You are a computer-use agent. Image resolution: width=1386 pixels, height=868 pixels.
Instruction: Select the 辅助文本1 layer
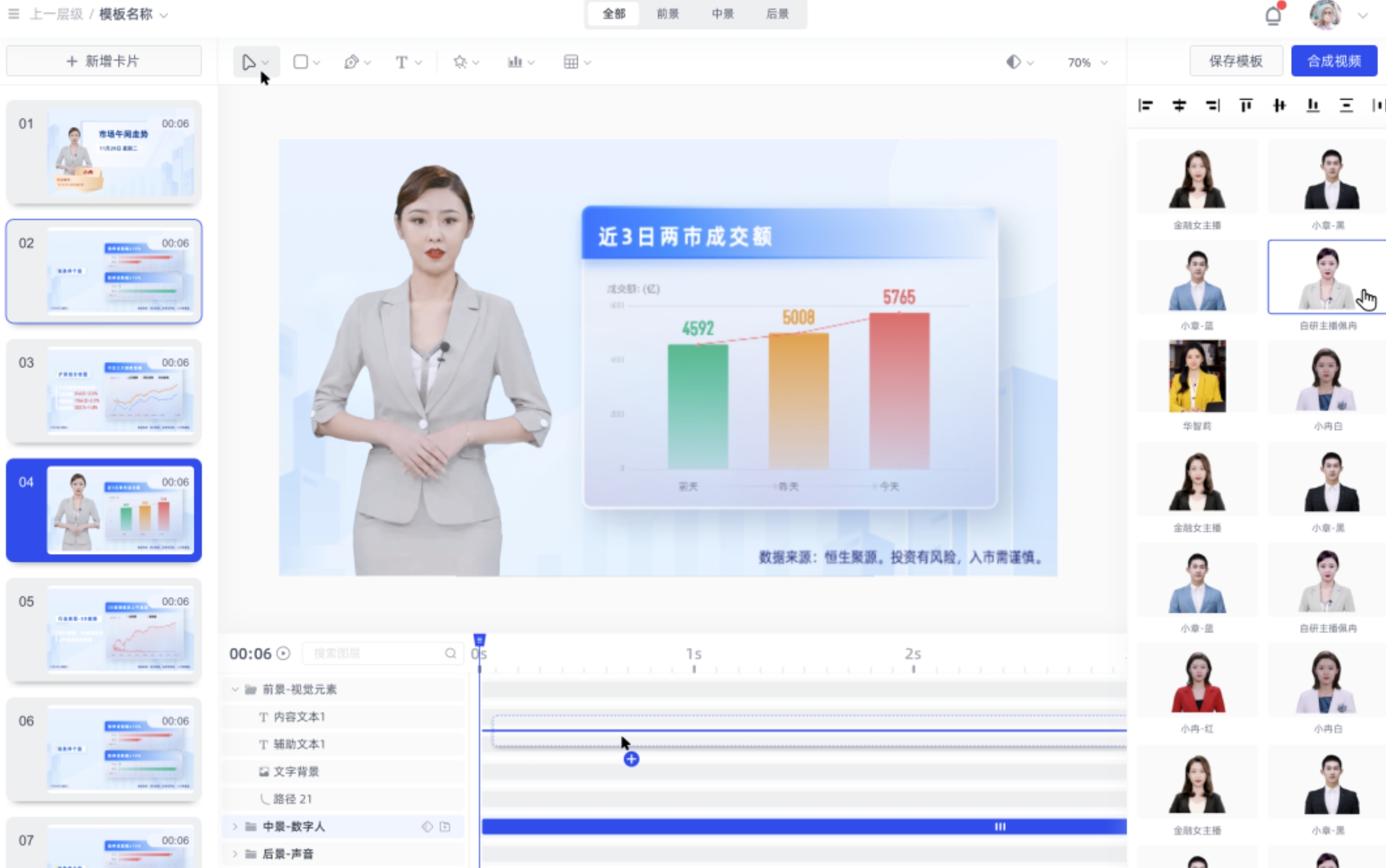(344, 745)
